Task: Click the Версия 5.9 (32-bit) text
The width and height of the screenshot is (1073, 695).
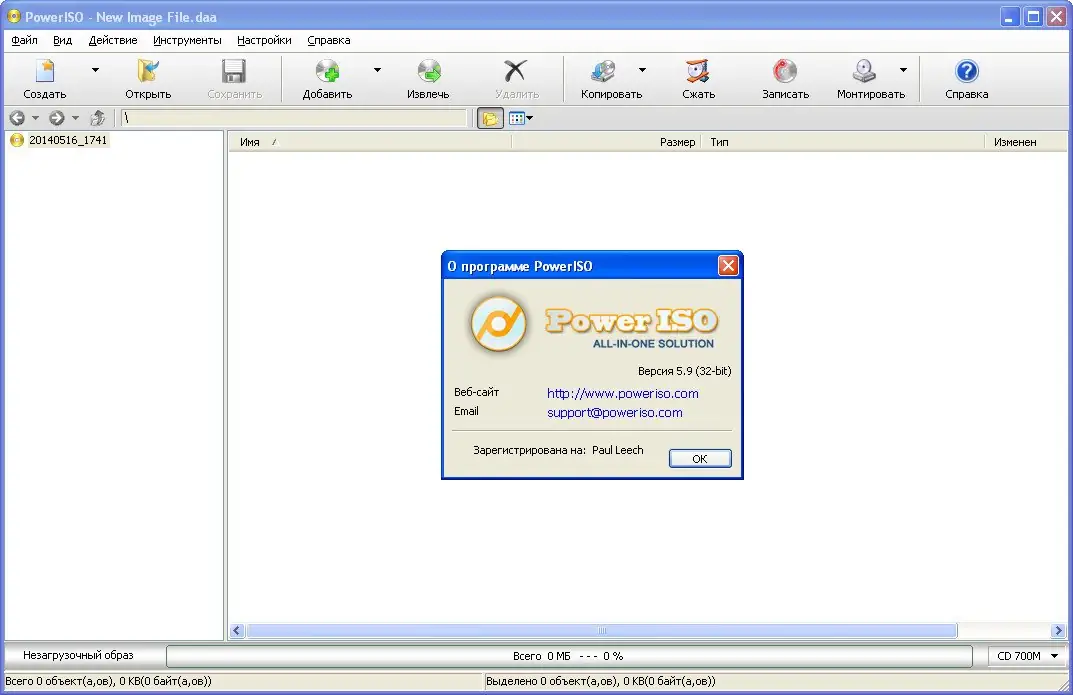Action: coord(684,371)
